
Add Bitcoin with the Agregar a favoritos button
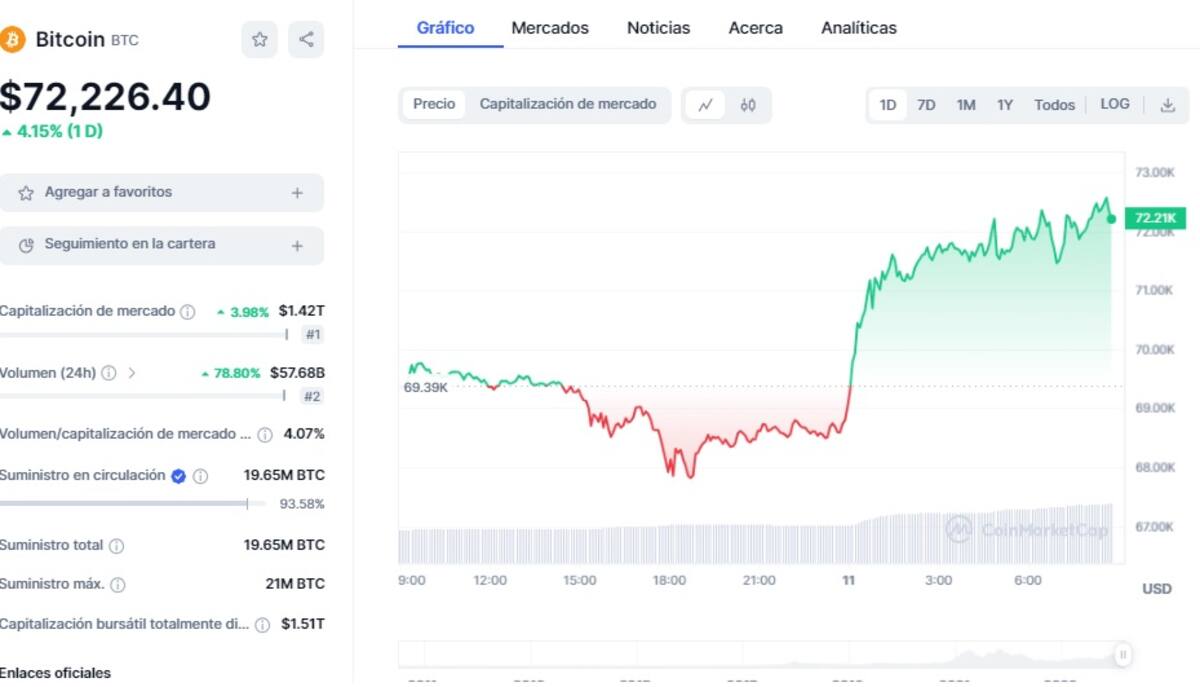tap(163, 192)
